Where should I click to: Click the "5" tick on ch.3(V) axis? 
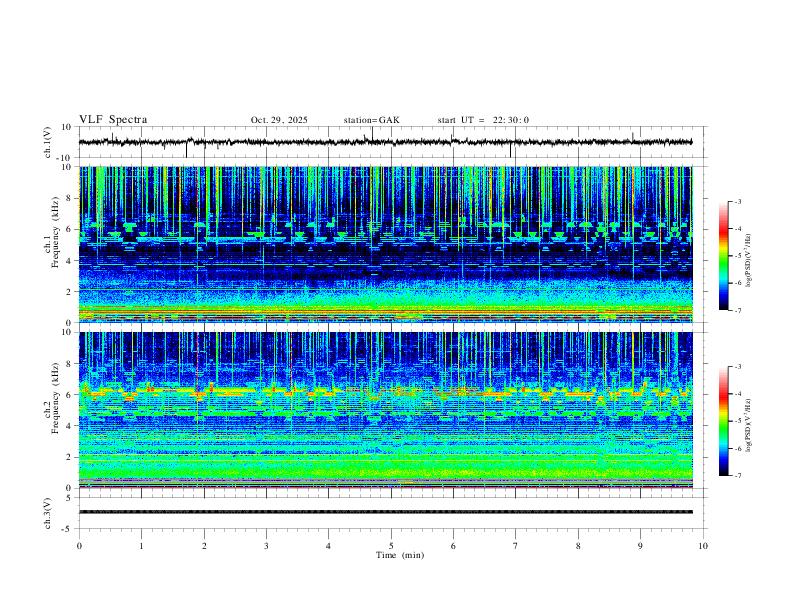click(x=70, y=498)
